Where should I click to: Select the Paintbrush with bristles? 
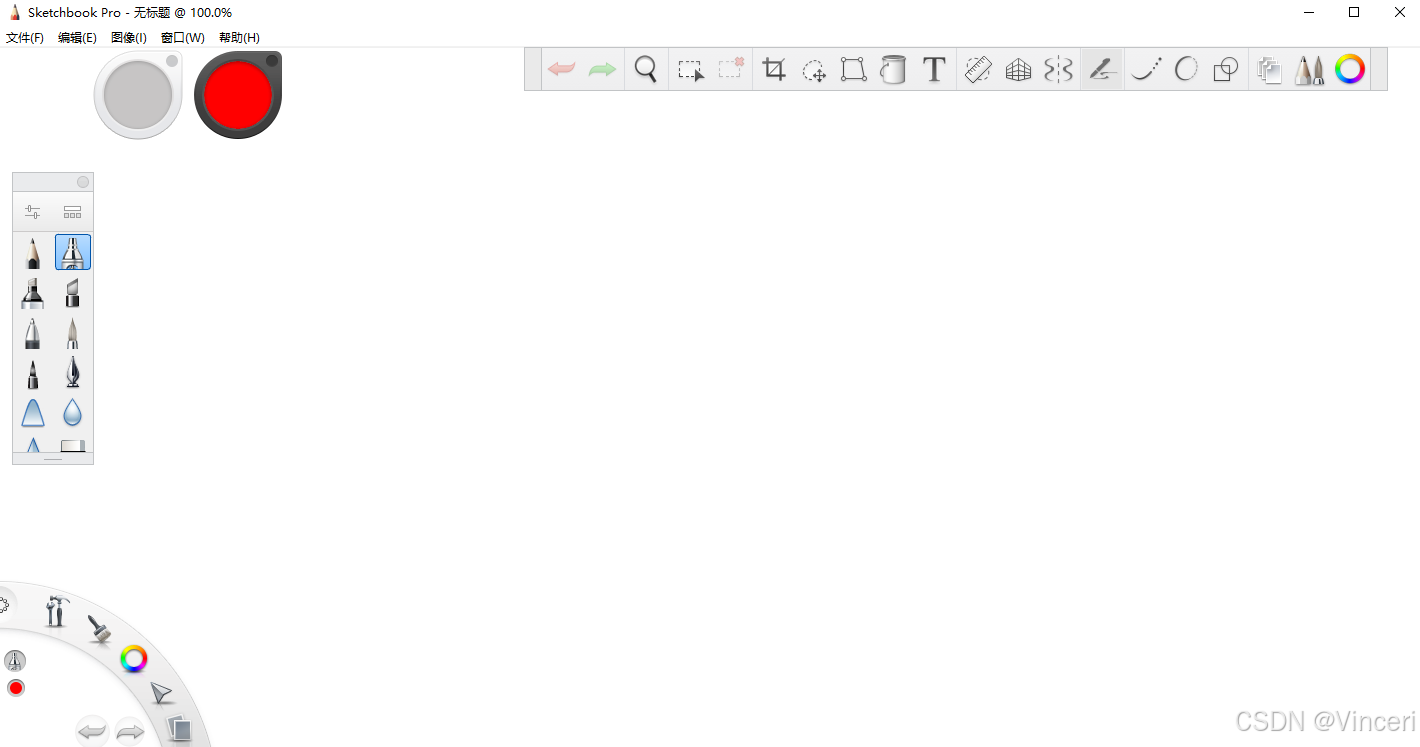pos(72,333)
